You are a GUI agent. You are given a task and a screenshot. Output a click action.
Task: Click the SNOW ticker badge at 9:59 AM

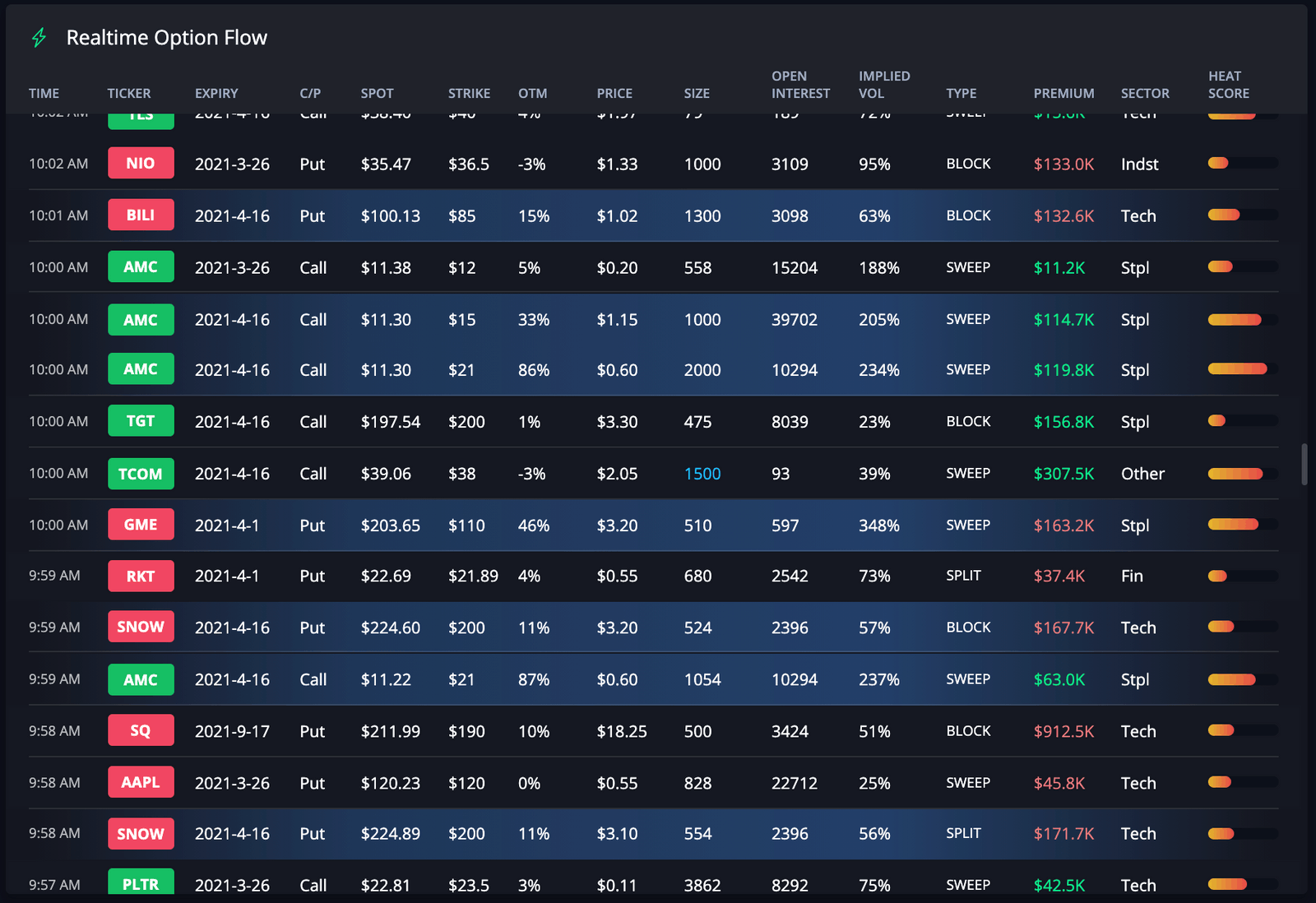click(141, 627)
